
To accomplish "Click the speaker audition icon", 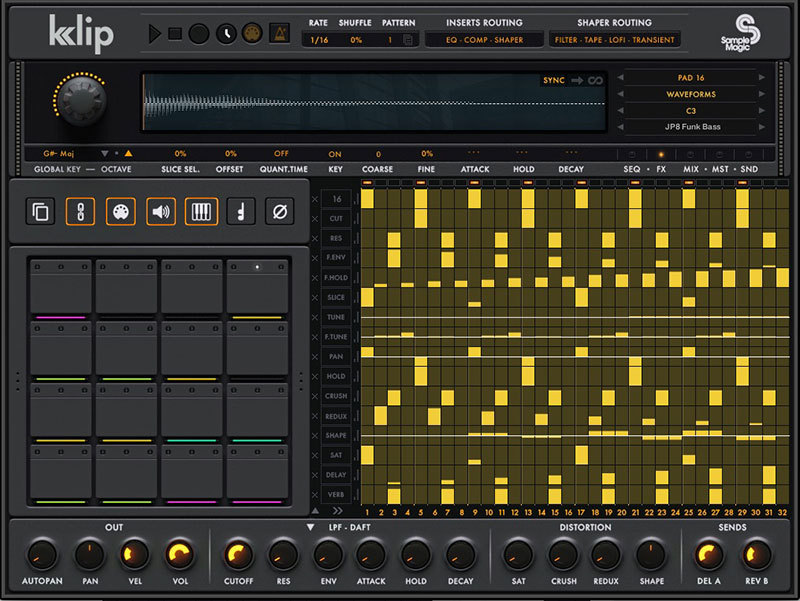I will (x=160, y=212).
